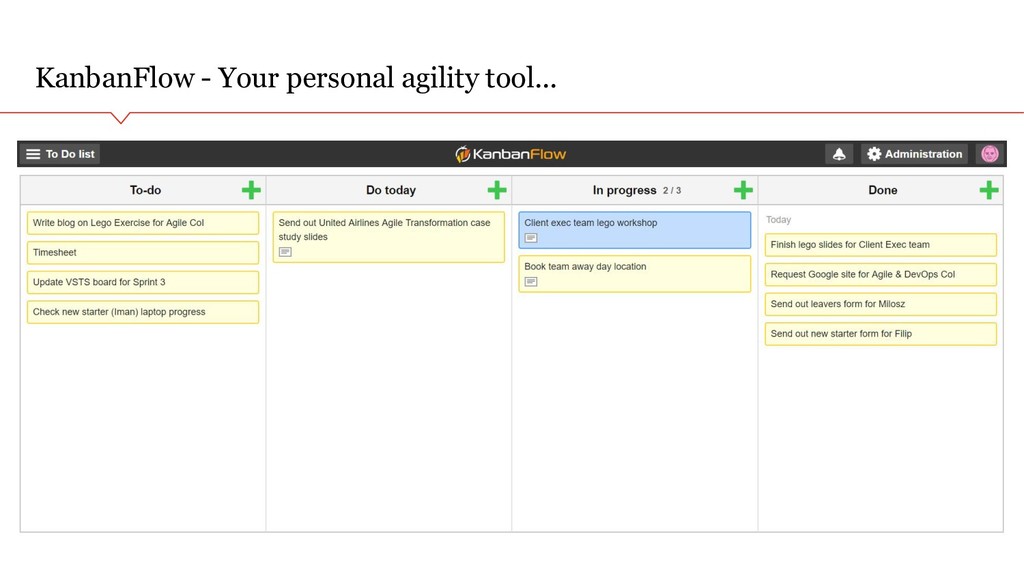Click the In progress column header
1024x576 pixels.
point(624,190)
